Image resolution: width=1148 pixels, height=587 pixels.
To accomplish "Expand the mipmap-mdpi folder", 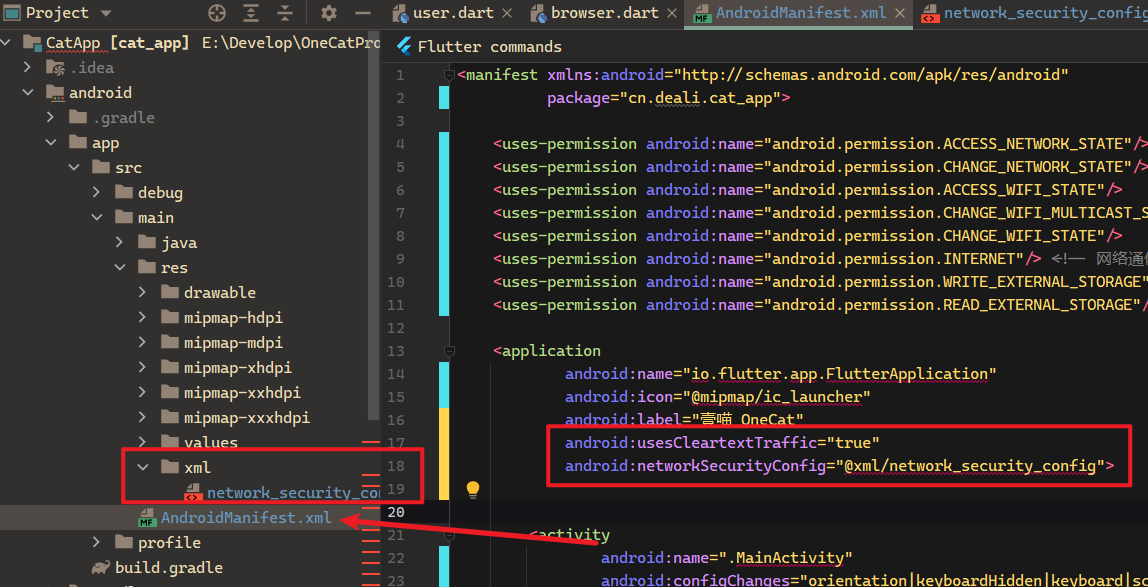I will (144, 343).
